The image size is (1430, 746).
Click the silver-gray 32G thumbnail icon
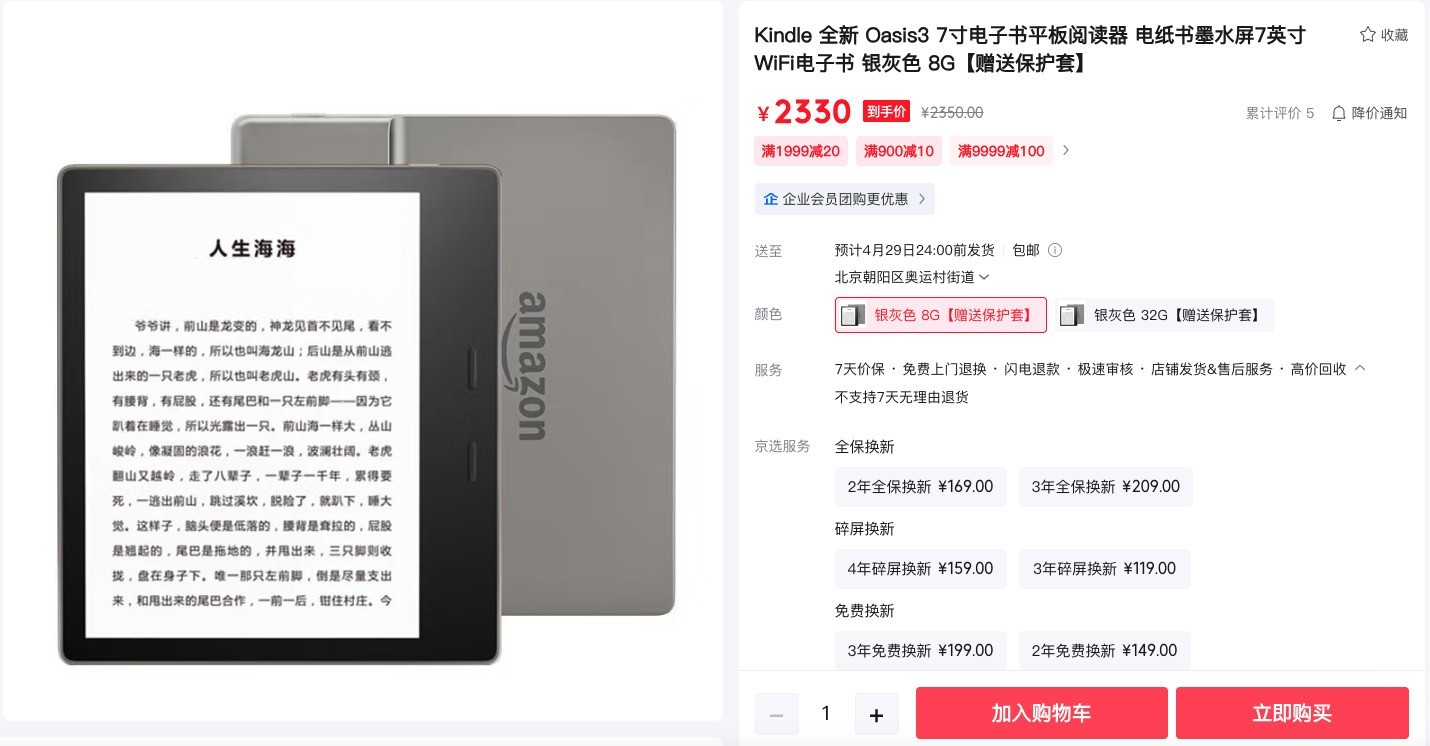coord(1072,315)
